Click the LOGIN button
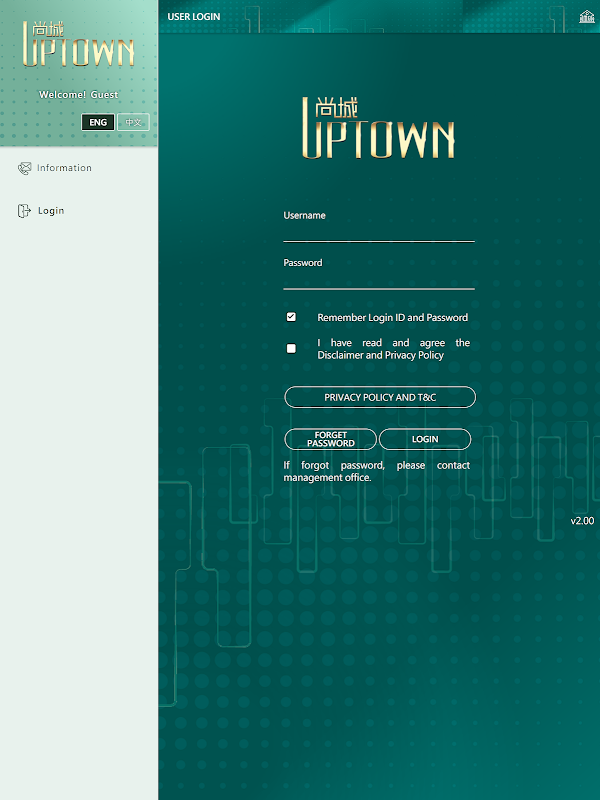This screenshot has height=800, width=600. [x=425, y=439]
